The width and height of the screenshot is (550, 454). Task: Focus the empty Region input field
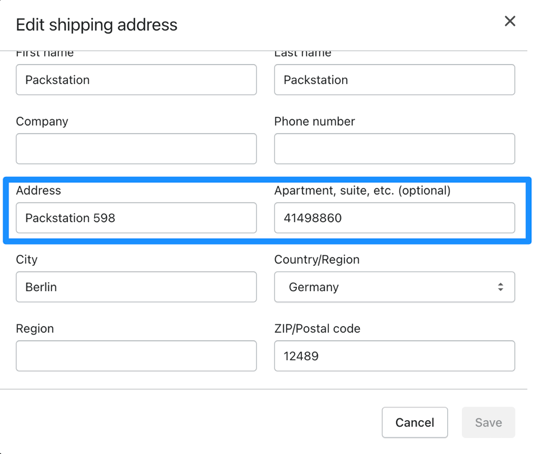click(136, 356)
